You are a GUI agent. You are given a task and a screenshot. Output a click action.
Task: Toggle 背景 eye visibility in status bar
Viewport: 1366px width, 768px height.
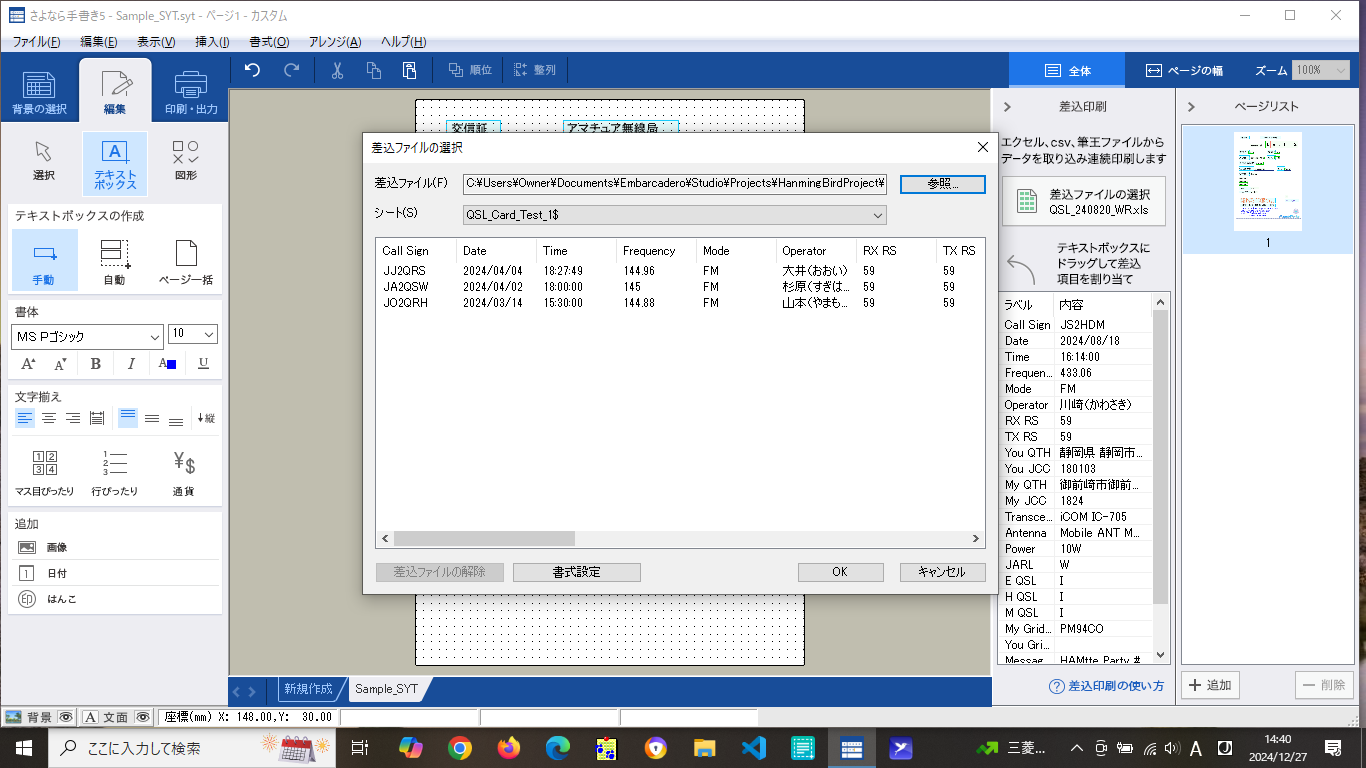coord(65,717)
